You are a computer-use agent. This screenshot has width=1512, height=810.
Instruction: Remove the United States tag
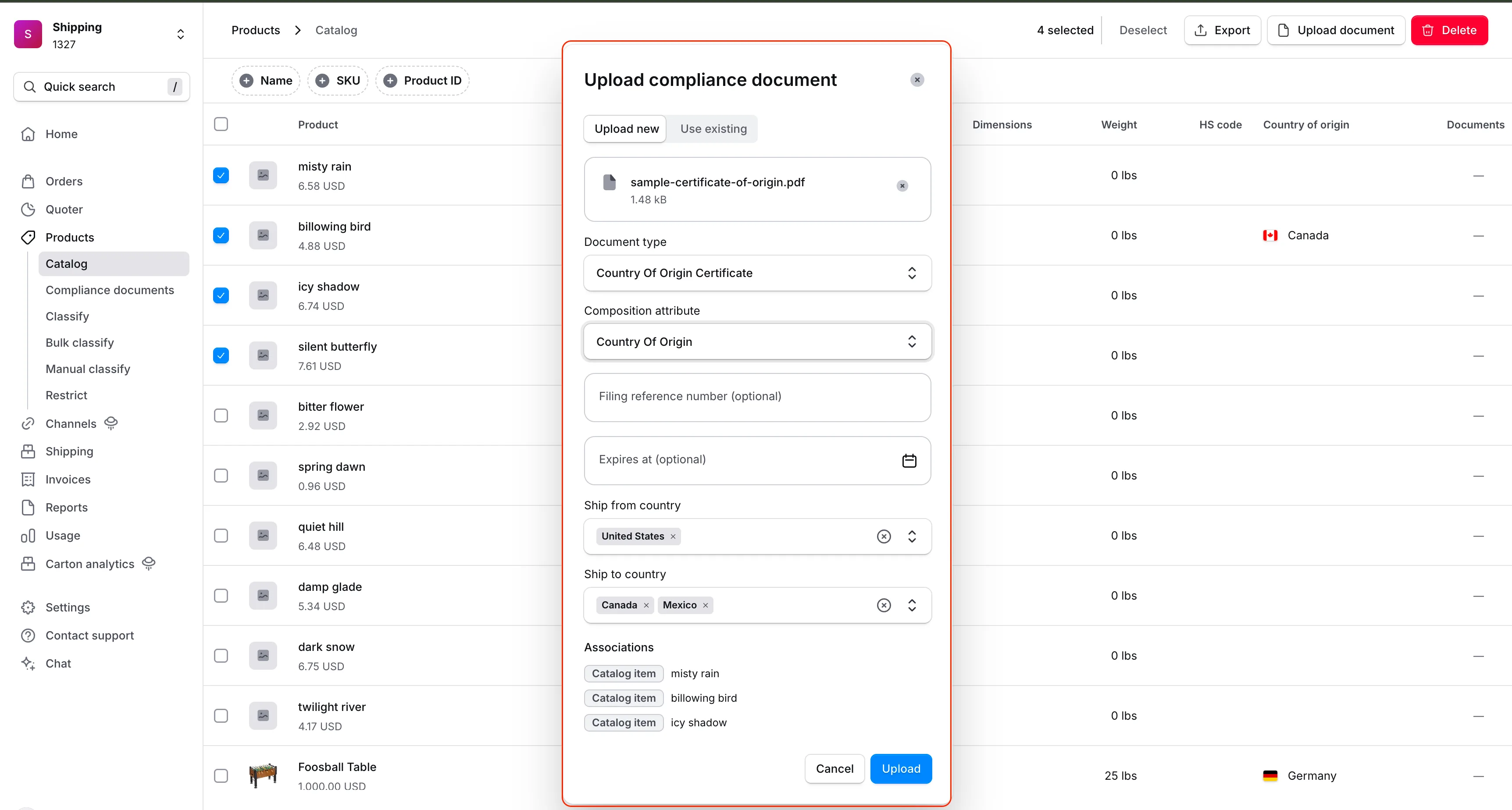[x=673, y=536]
